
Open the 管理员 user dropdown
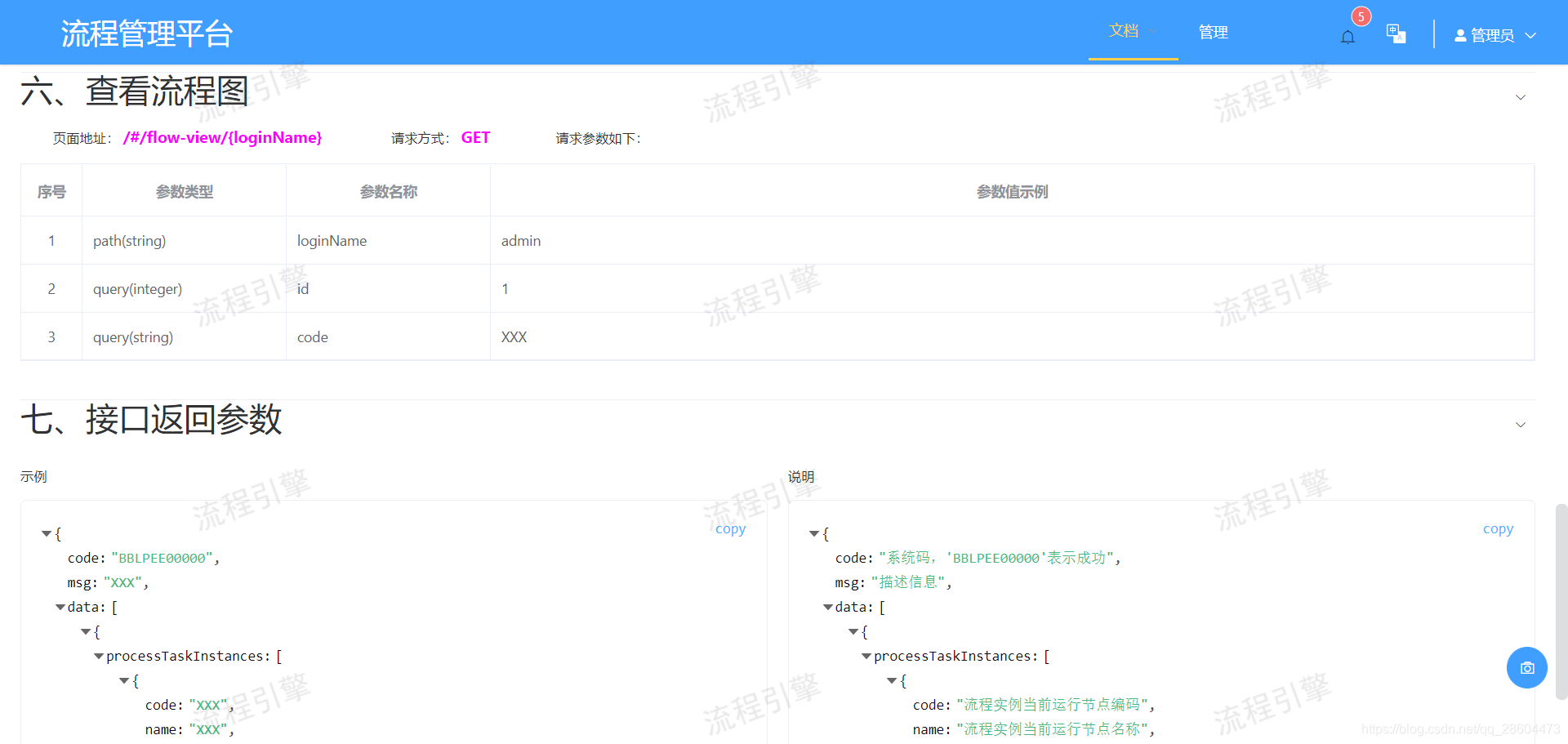1495,35
